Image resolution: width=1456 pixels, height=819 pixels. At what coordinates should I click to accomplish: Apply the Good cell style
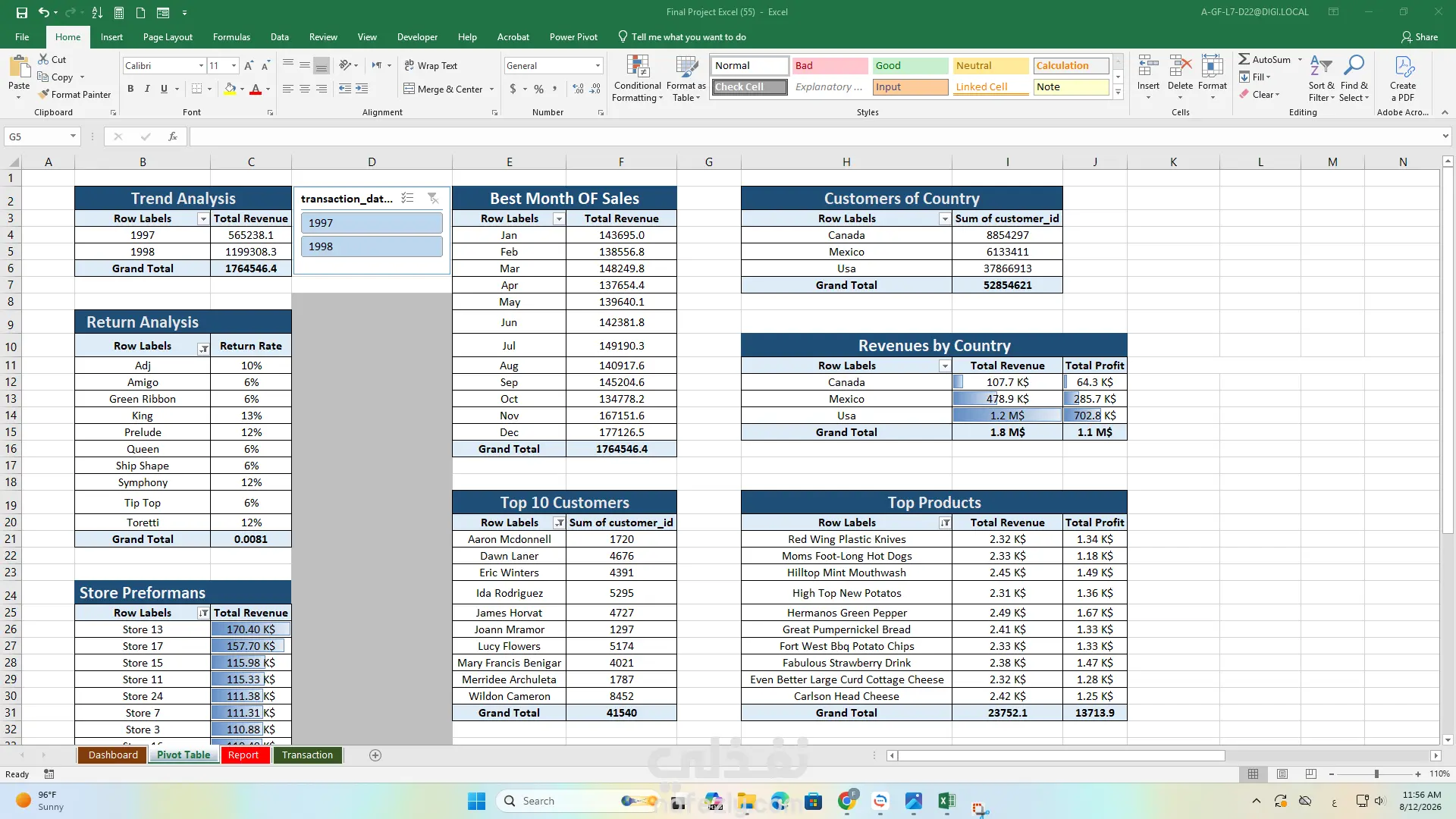coord(910,66)
